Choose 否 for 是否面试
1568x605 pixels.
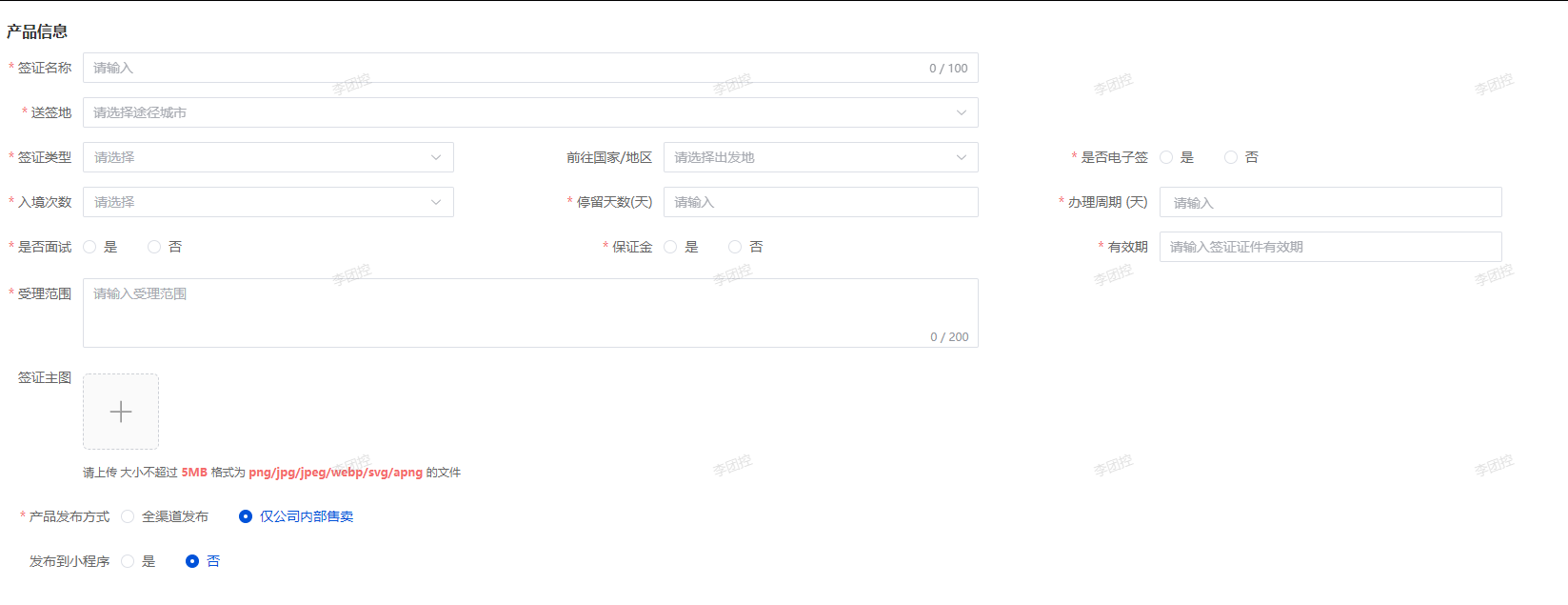point(154,247)
